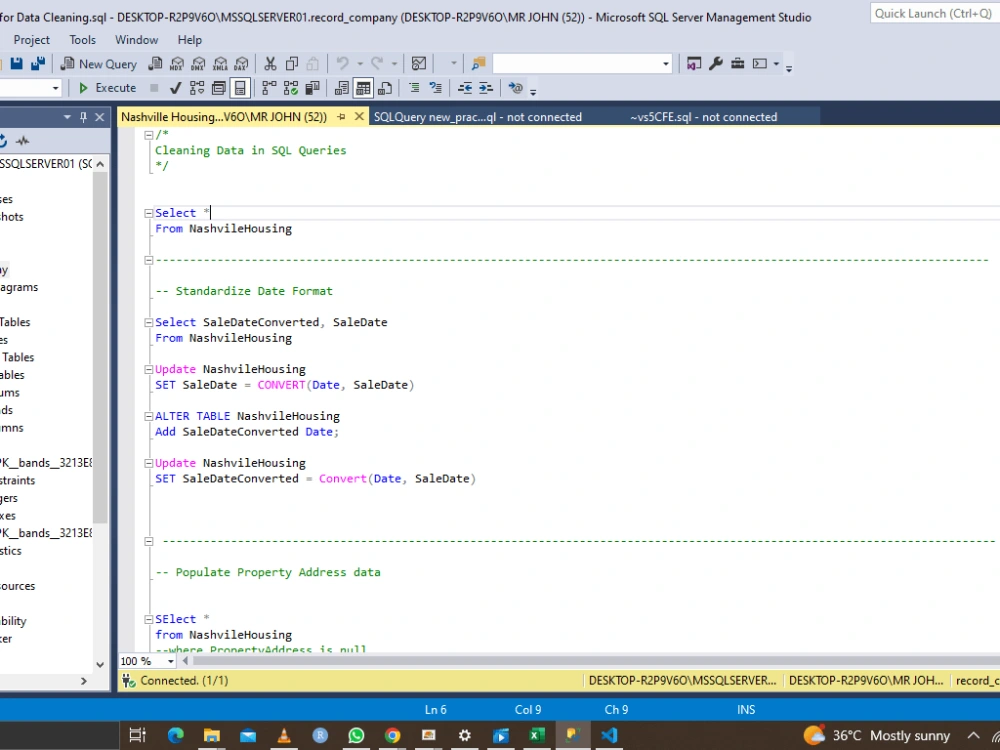The image size is (1000, 750).
Task: Open Analysis Services DAX Query icon
Action: click(241, 63)
